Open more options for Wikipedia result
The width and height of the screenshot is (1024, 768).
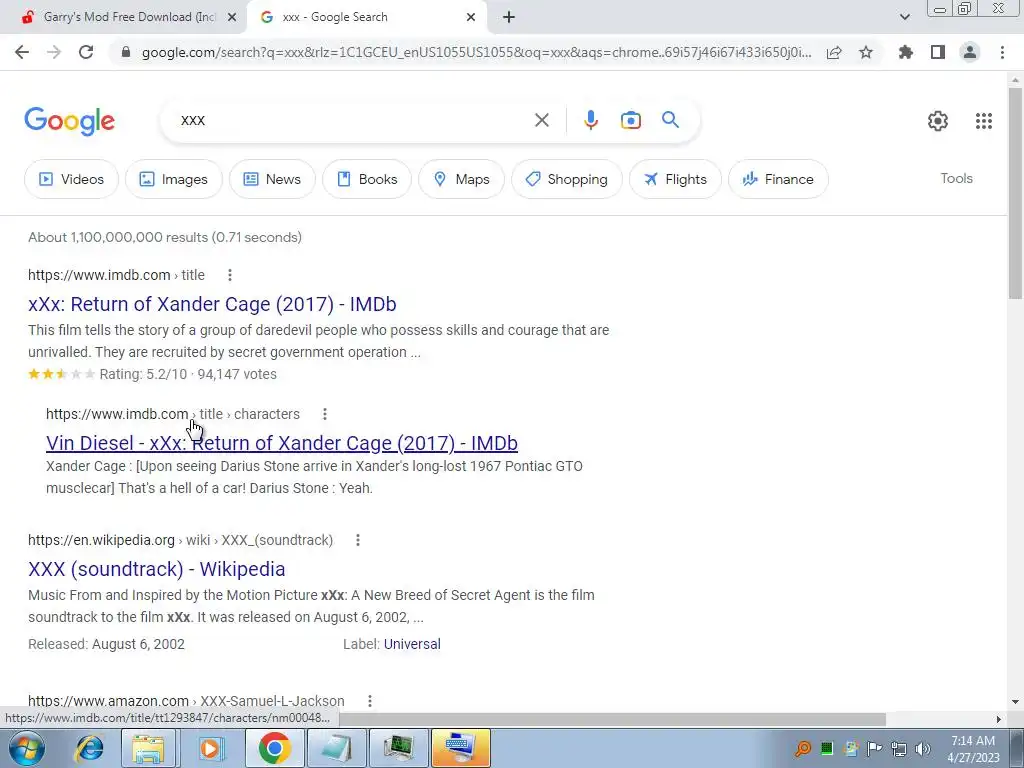(x=358, y=540)
